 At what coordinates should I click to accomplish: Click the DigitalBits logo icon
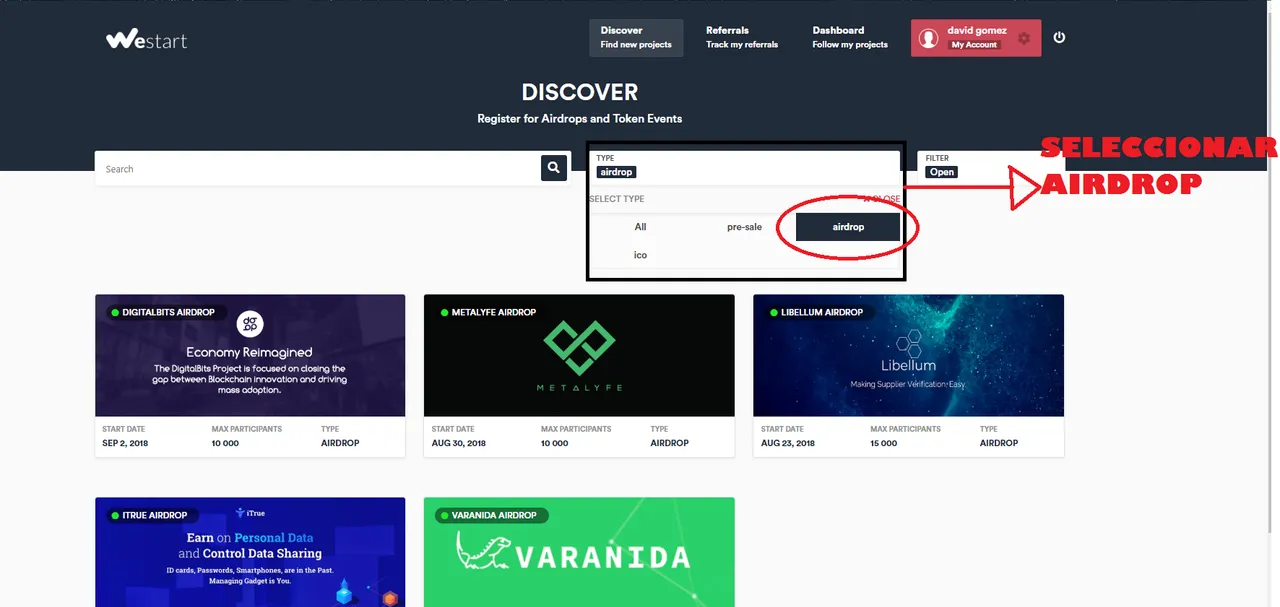click(x=250, y=324)
